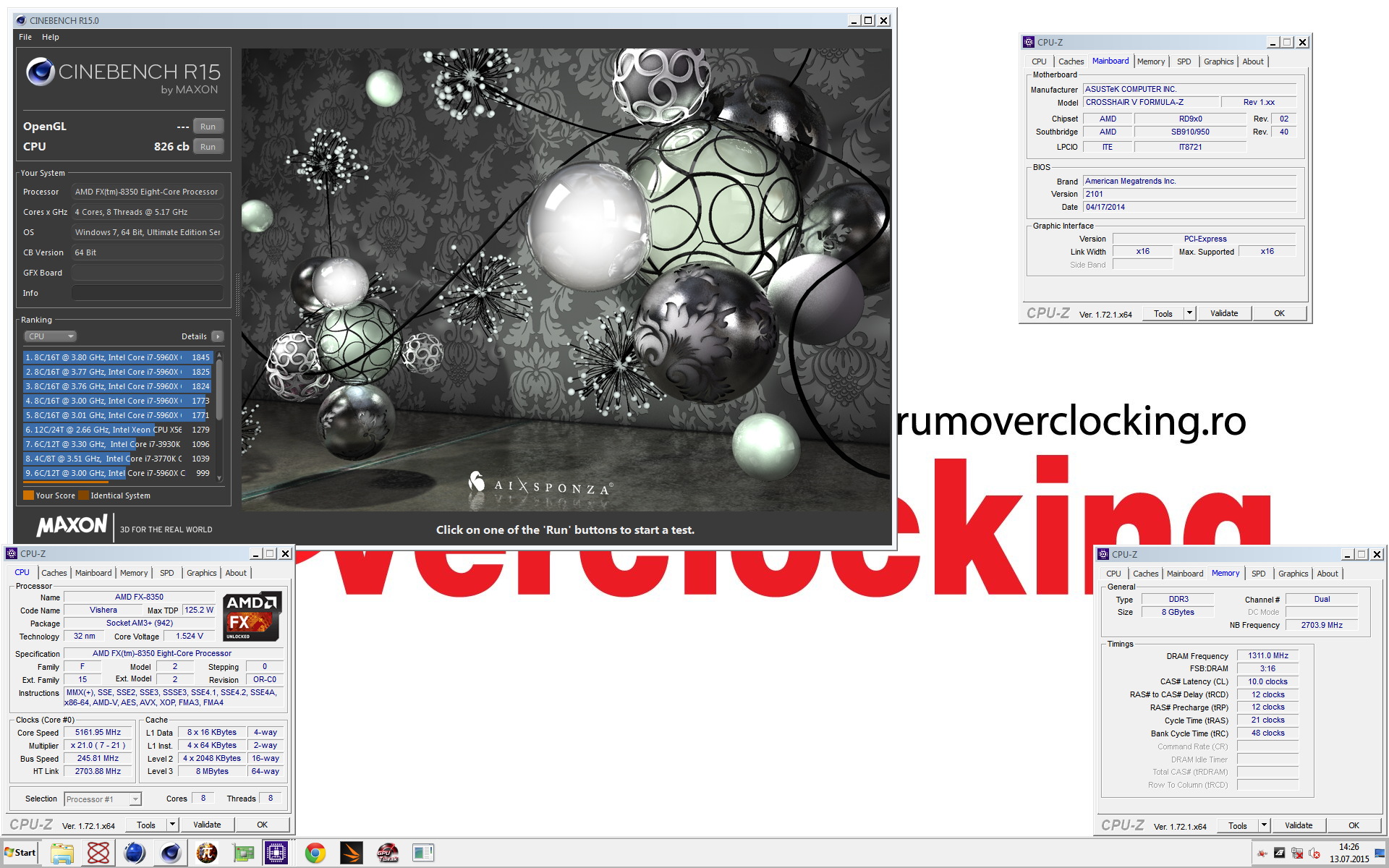Click the Details label in Ranking
Screen dimensions: 1389x868
[x=194, y=336]
